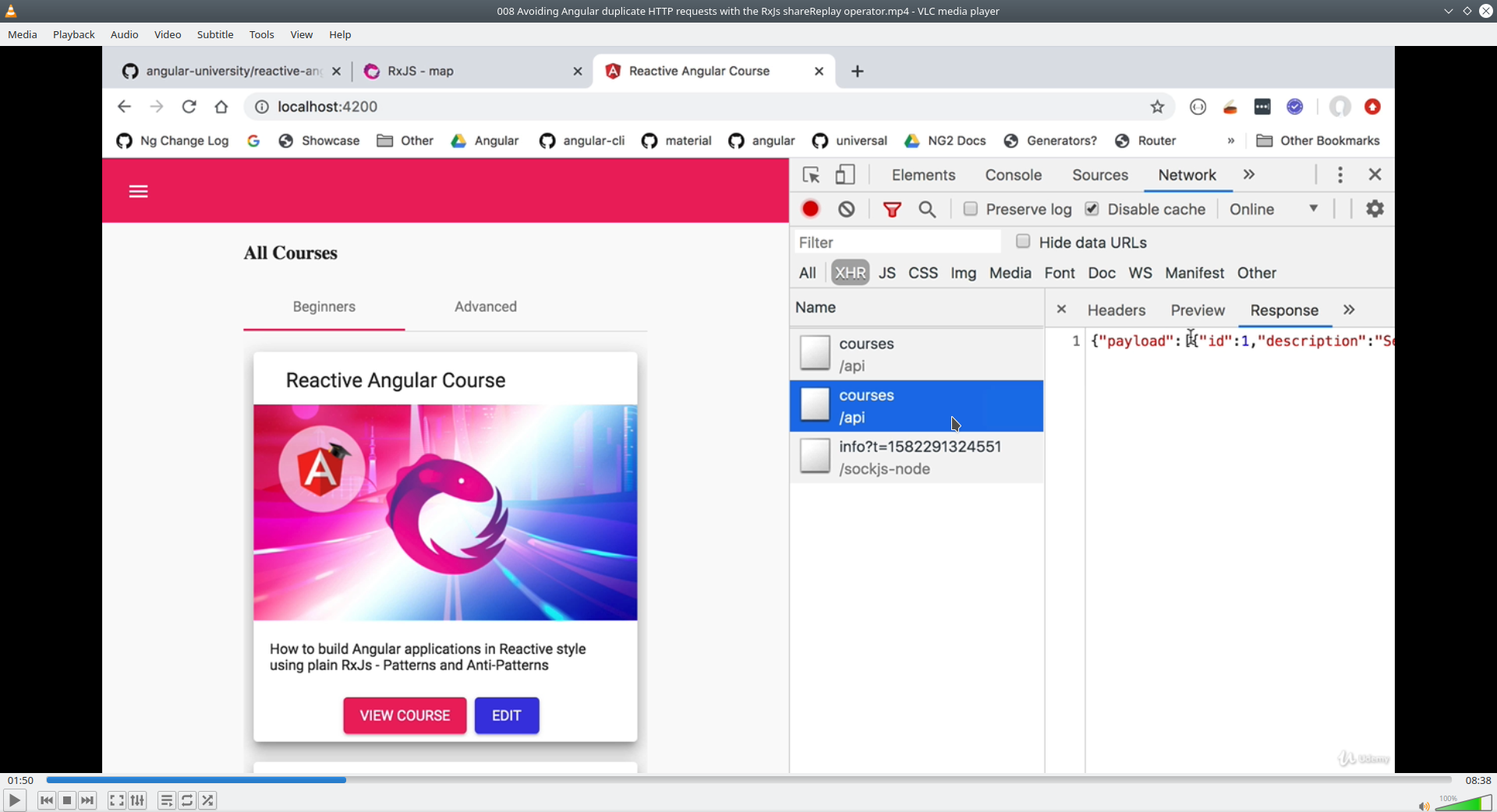Click the browser back arrow

coord(124,107)
